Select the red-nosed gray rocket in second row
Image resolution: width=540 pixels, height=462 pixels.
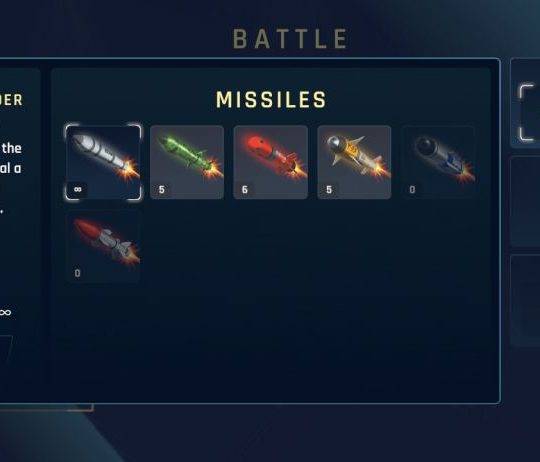point(103,246)
